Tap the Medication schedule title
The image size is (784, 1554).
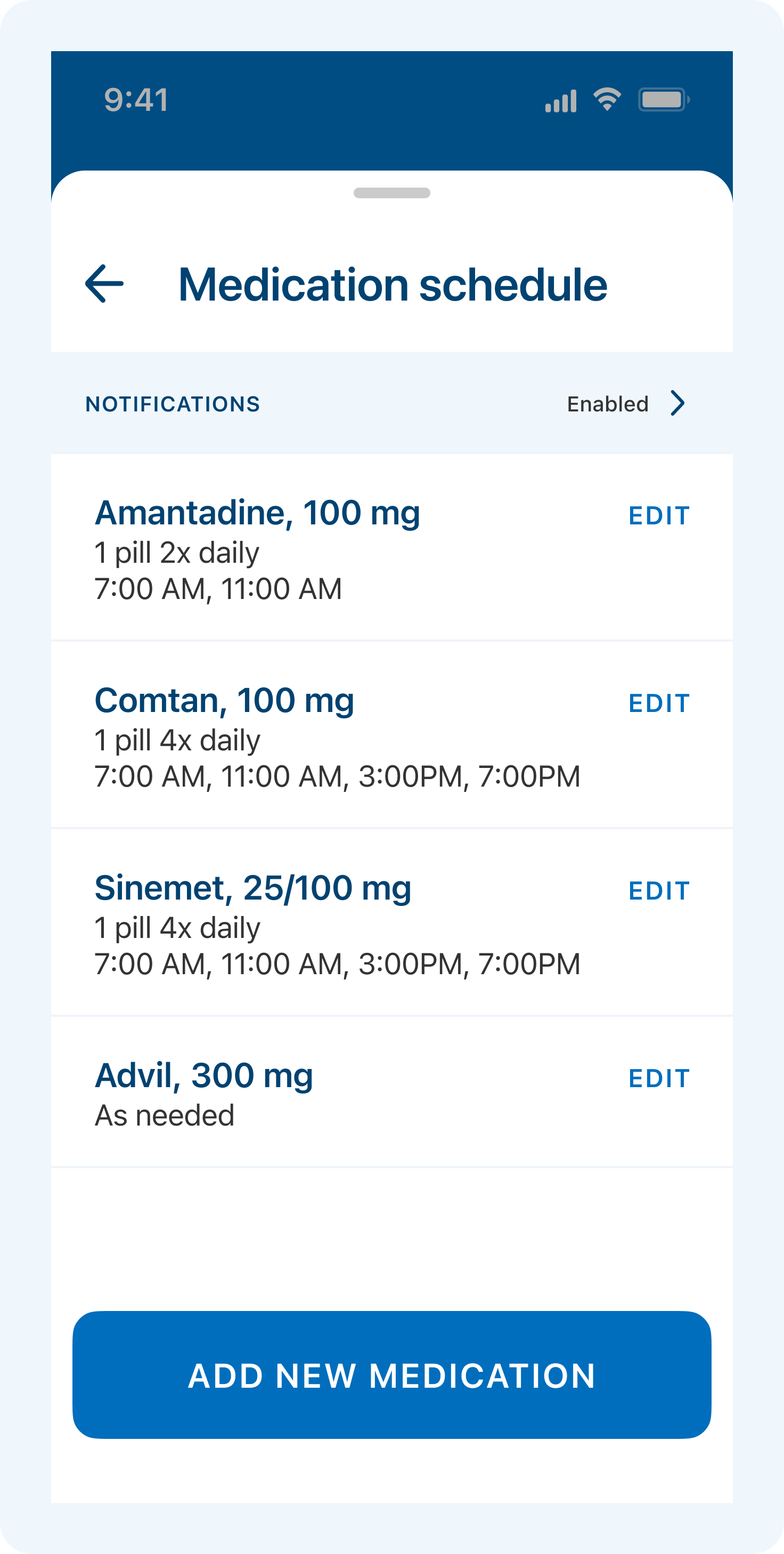393,285
